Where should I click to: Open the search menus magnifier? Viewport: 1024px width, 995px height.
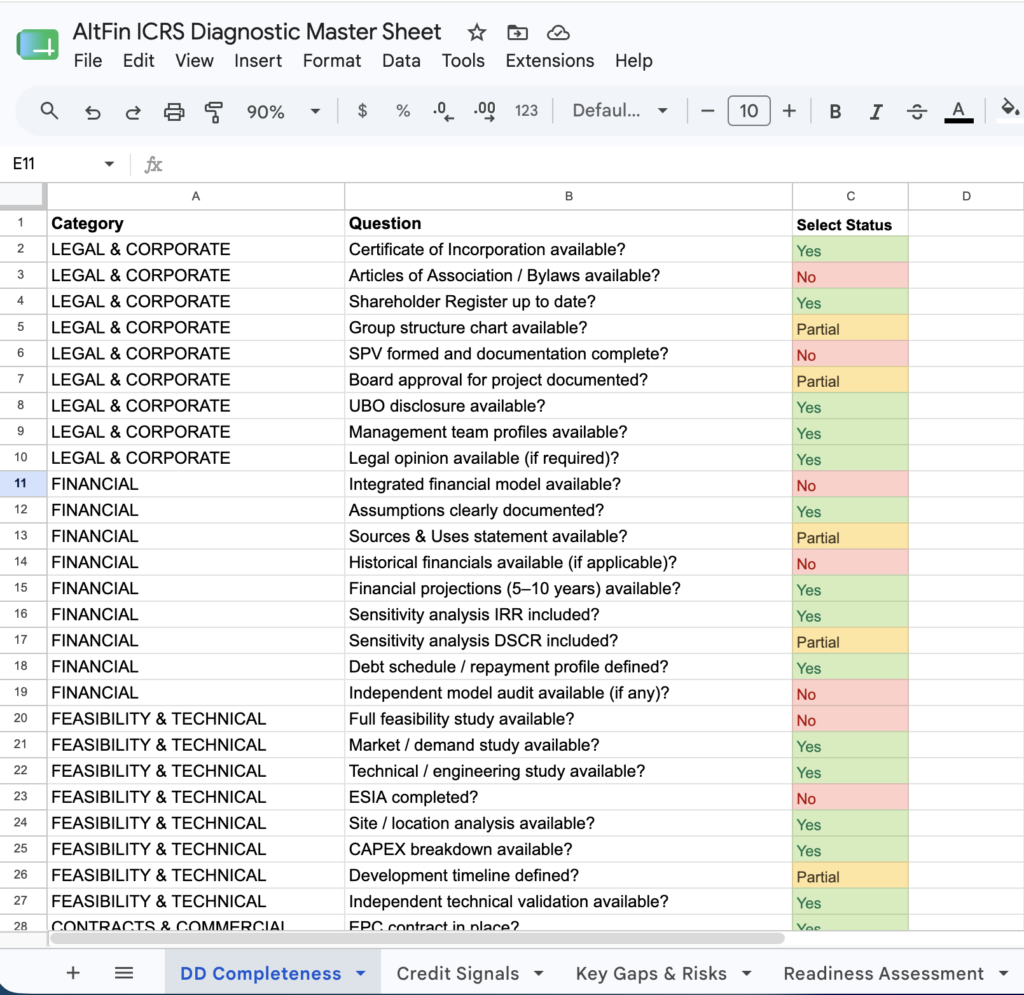[49, 111]
